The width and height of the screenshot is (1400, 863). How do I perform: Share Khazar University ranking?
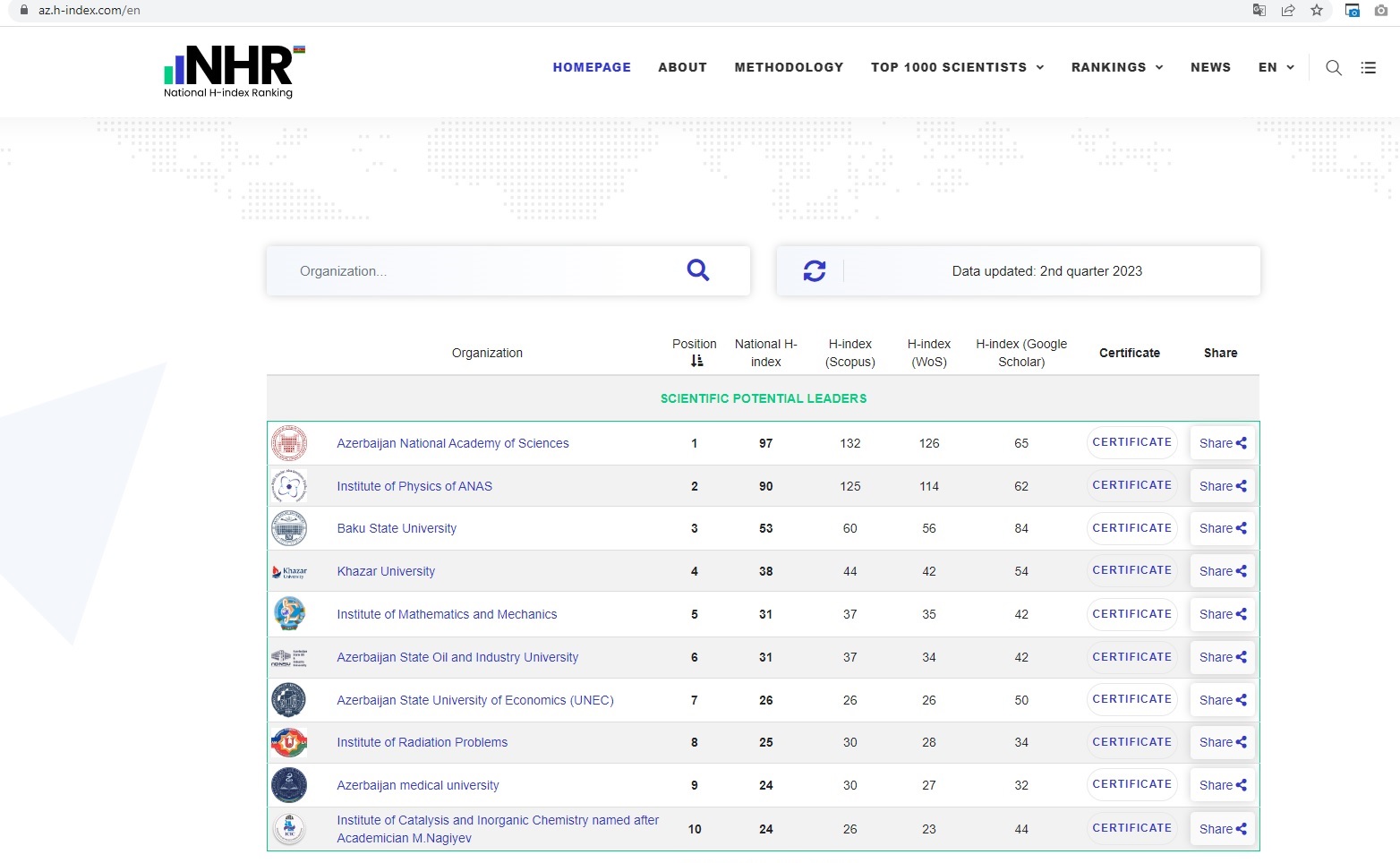pos(1223,571)
